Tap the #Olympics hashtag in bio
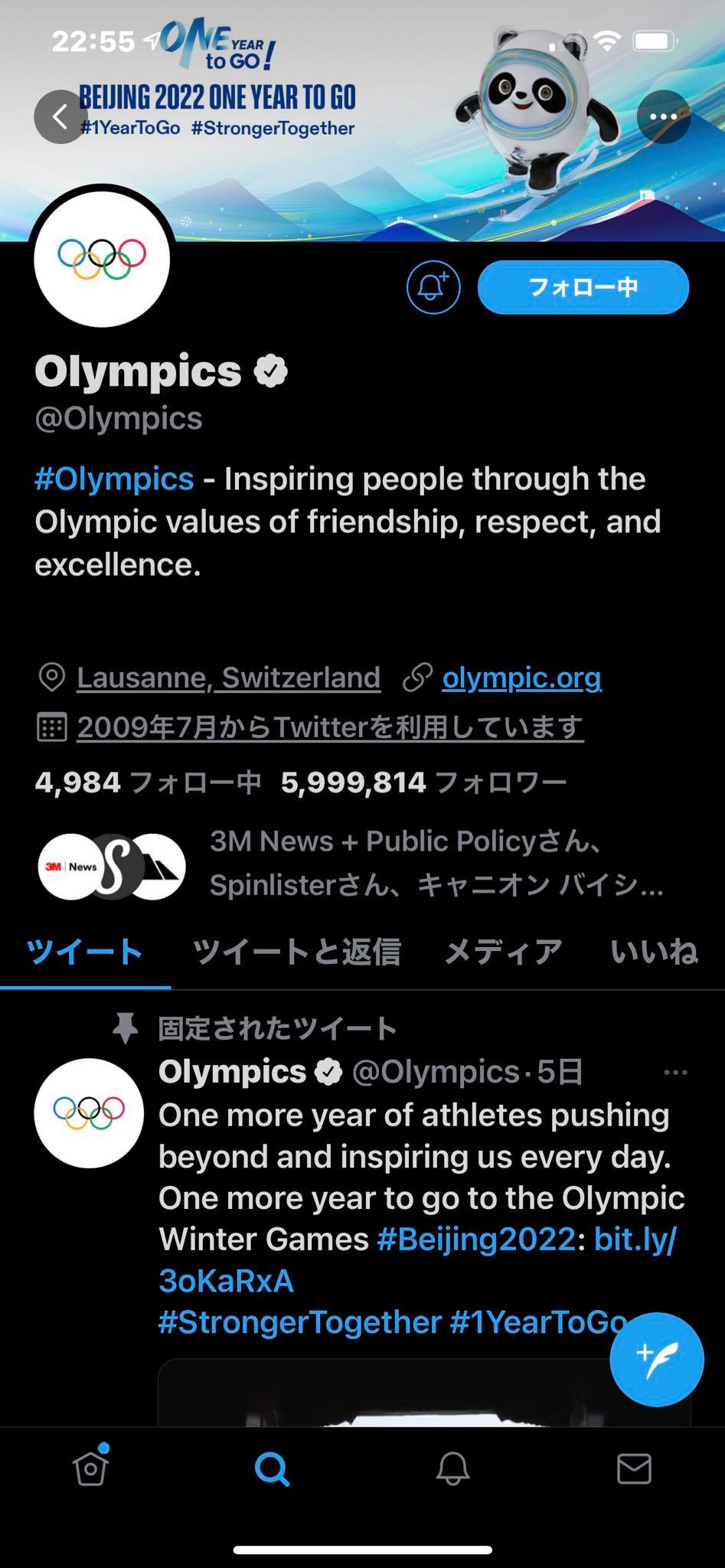 (x=114, y=479)
